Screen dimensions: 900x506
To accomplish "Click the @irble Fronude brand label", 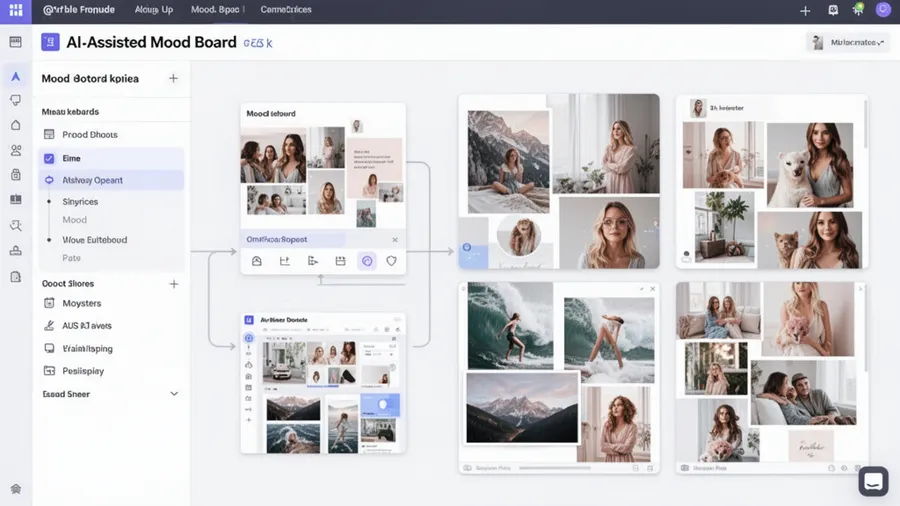I will (79, 10).
